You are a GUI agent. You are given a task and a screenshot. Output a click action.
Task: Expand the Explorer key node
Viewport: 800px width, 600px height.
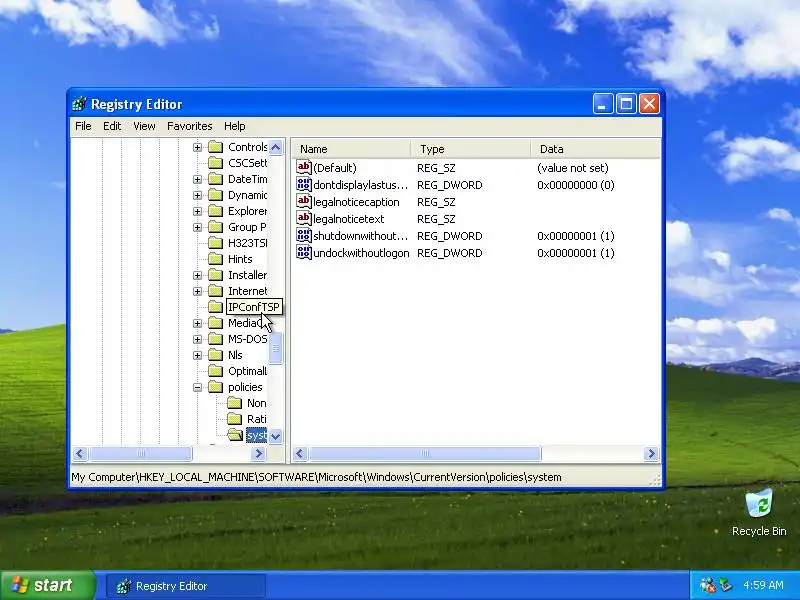197,211
